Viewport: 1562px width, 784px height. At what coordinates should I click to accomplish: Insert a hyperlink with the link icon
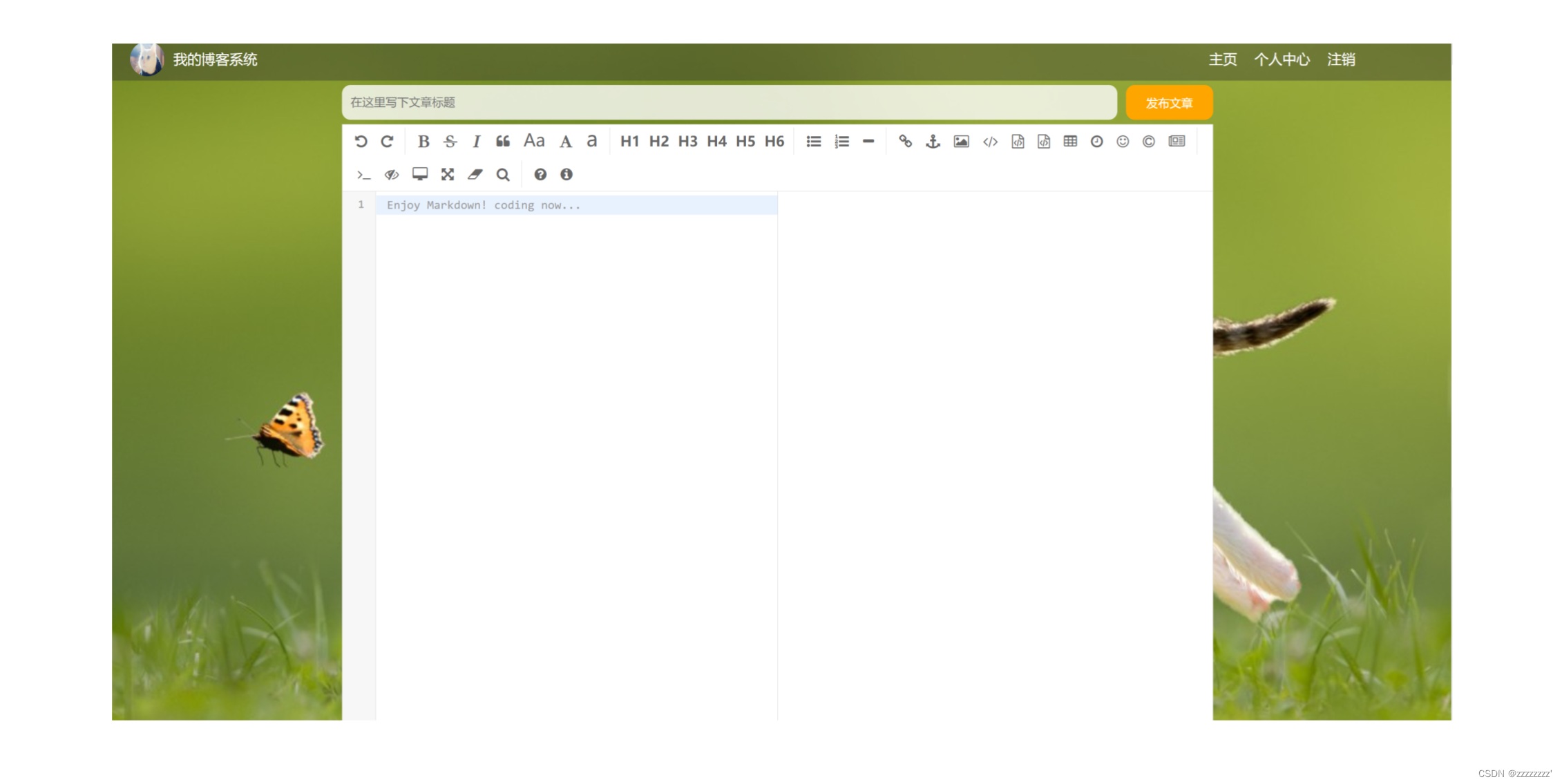click(x=905, y=142)
